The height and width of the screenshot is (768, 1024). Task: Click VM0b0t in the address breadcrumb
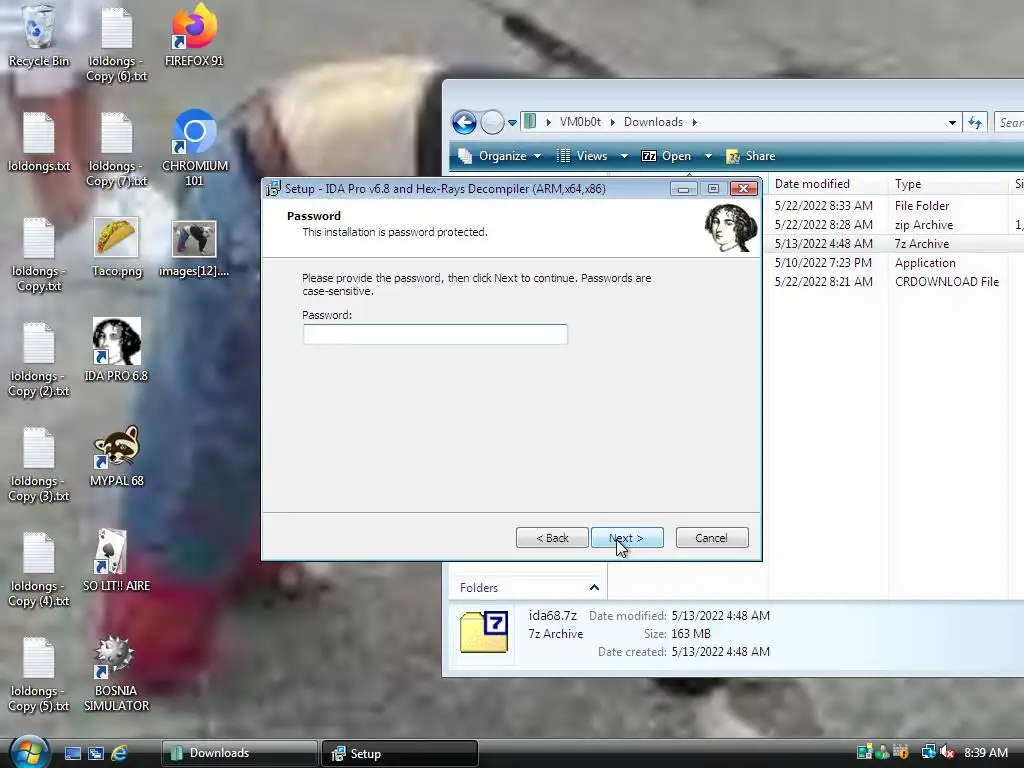[x=580, y=122]
